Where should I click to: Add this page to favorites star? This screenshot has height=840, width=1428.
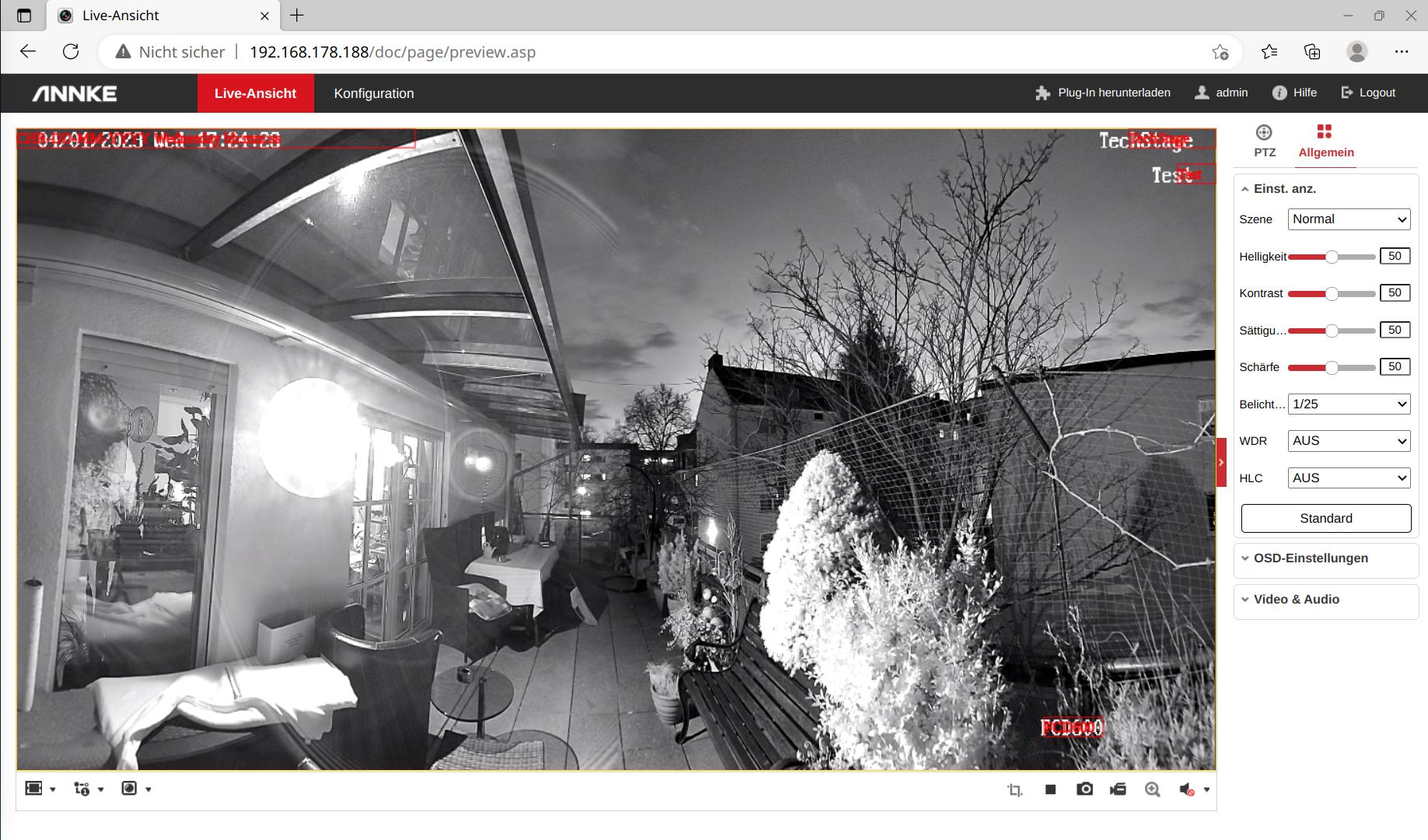tap(1220, 52)
